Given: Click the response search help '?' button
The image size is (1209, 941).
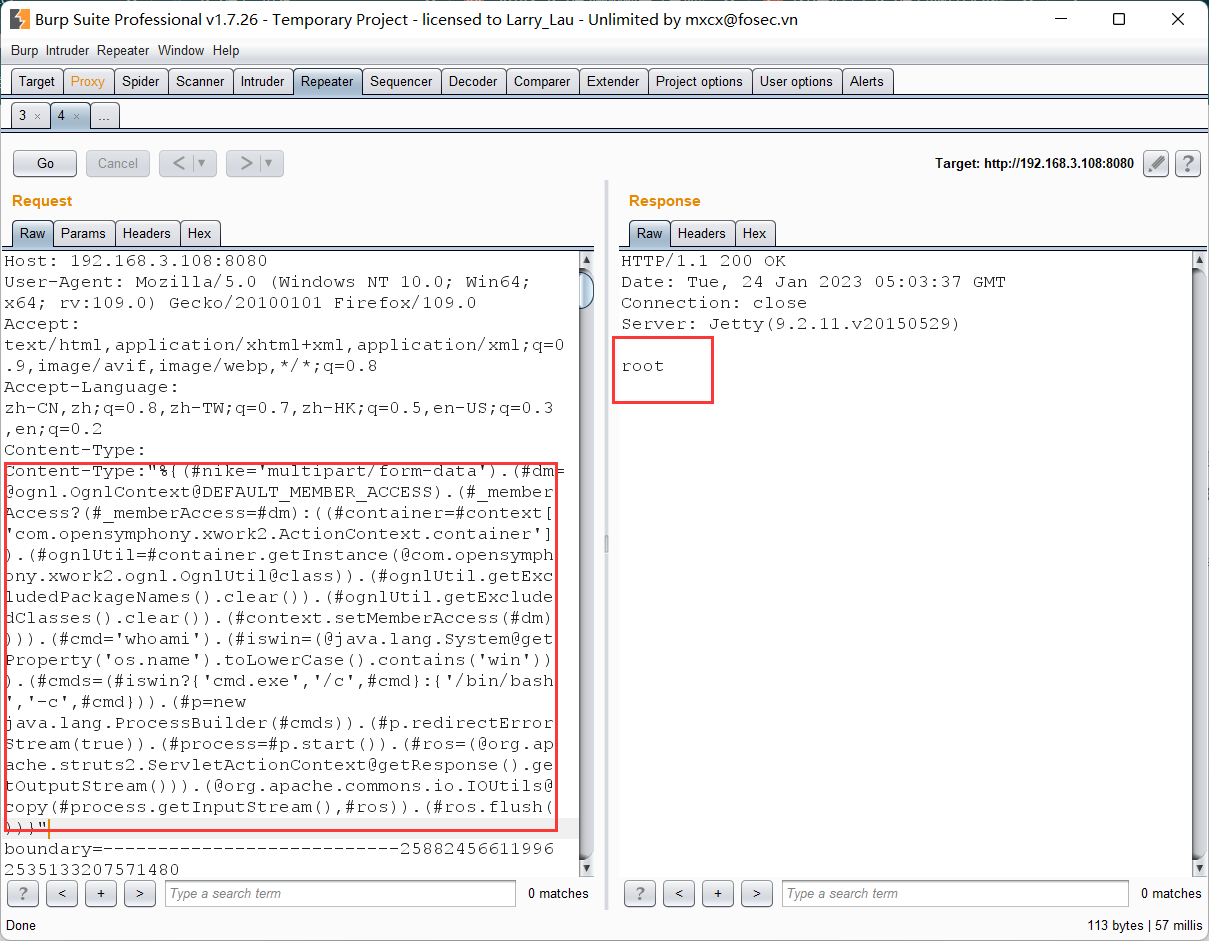Looking at the screenshot, I should click(x=640, y=893).
